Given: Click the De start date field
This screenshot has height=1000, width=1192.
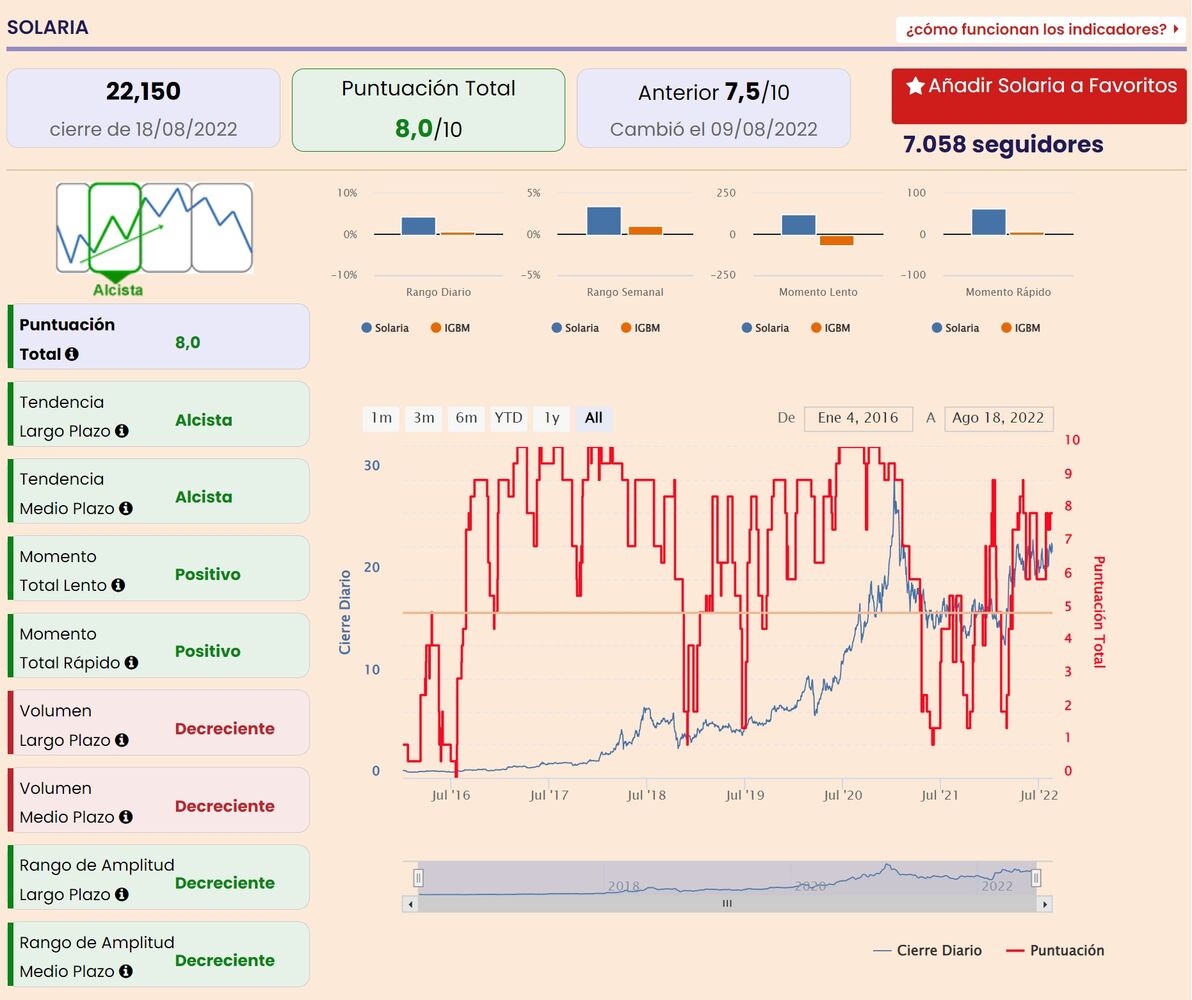Looking at the screenshot, I should click(858, 418).
